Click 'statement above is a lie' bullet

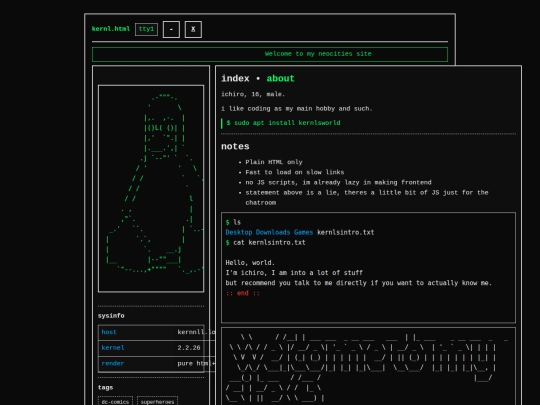pyautogui.click(x=367, y=198)
